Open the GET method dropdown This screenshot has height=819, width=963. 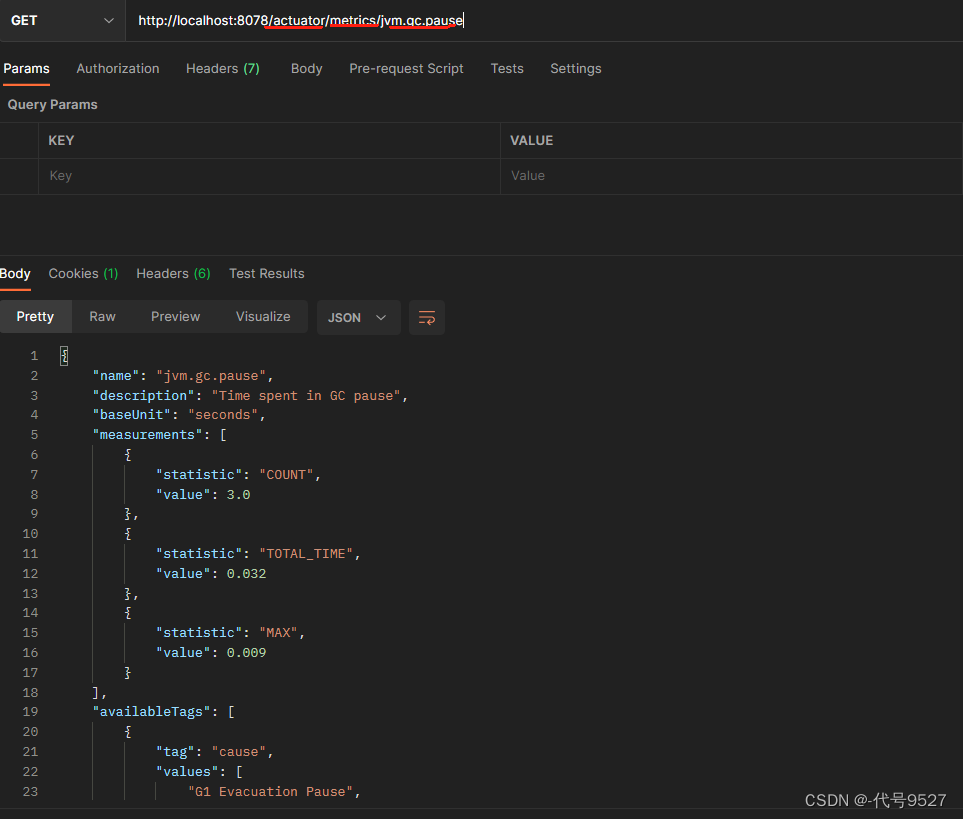coord(62,20)
